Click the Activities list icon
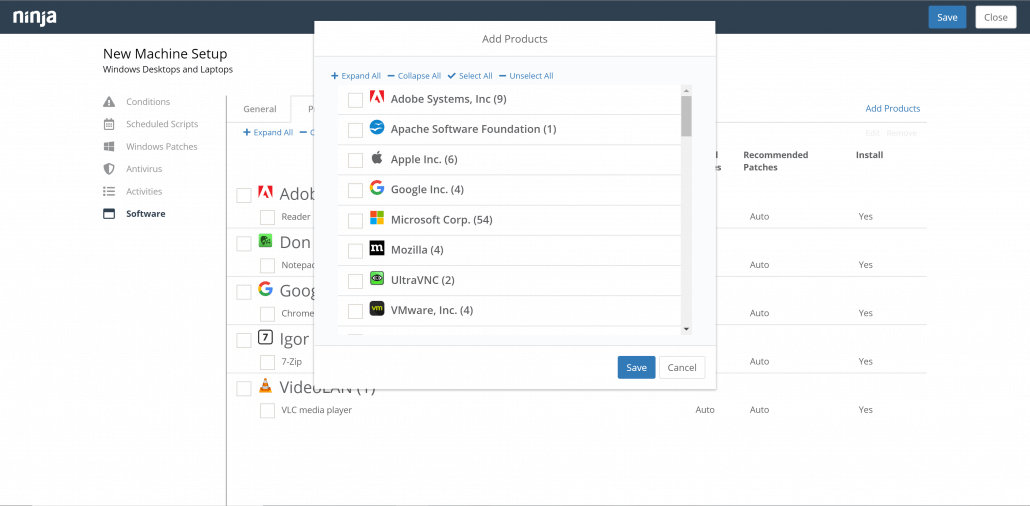 [109, 191]
